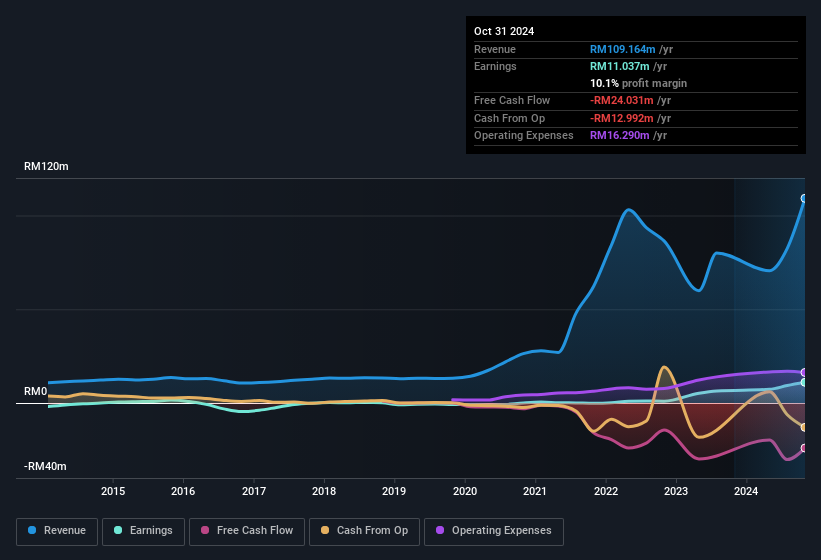
Task: Select the Free Cash Flow pink endpoint marker
Action: coord(804,448)
